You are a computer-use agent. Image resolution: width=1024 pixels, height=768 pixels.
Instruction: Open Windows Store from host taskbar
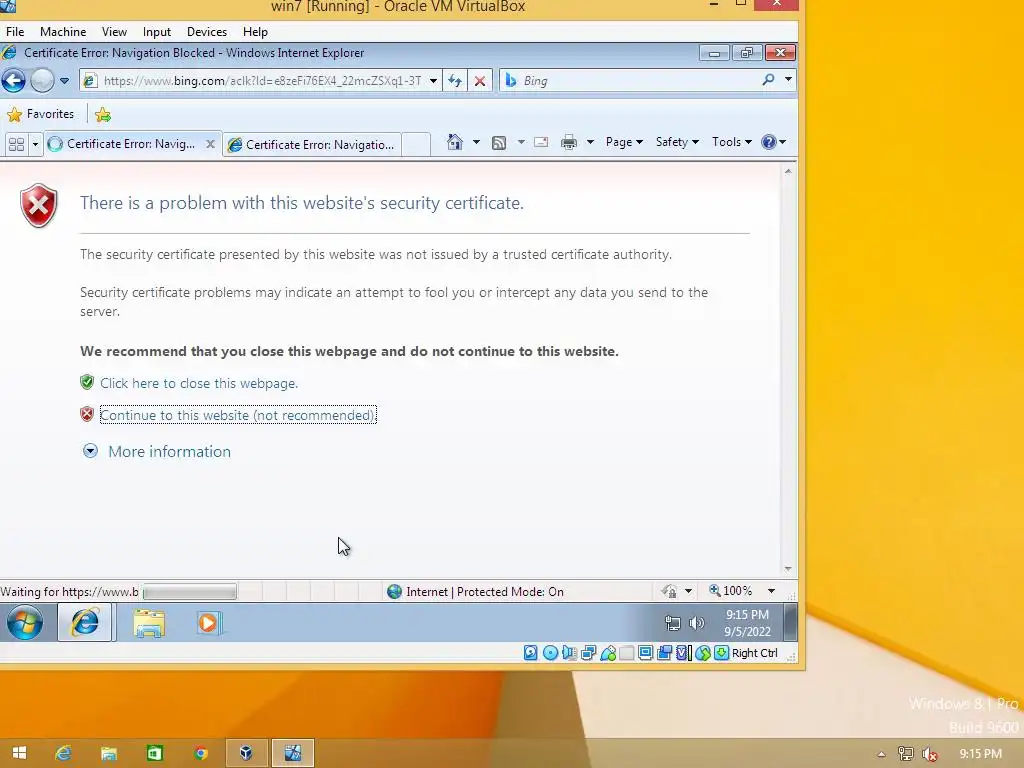(155, 753)
